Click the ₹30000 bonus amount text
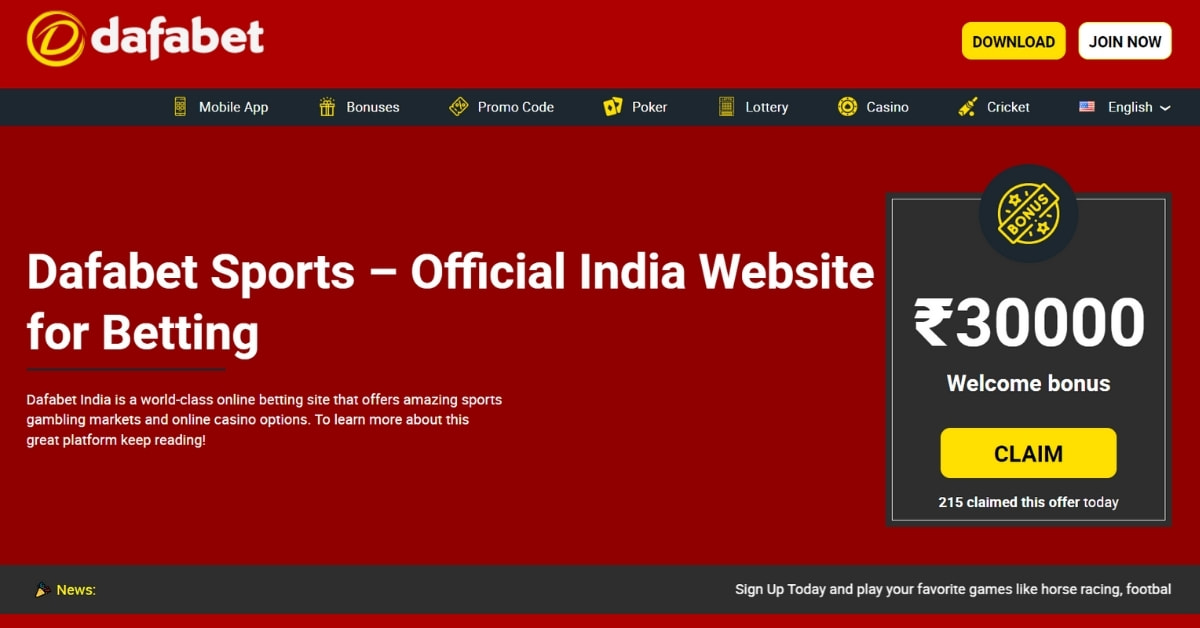Image resolution: width=1200 pixels, height=628 pixels. 1028,323
